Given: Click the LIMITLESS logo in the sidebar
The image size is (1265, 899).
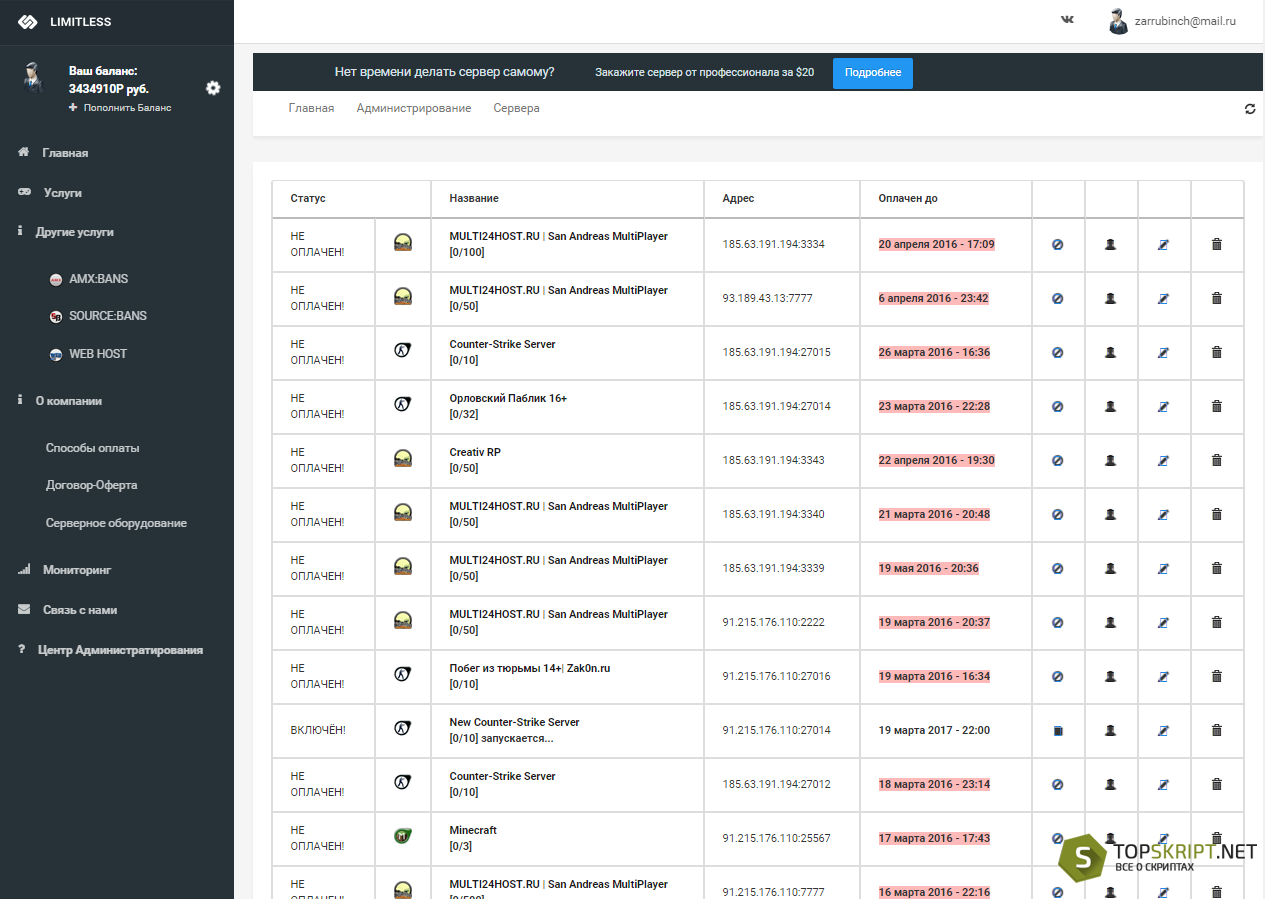Looking at the screenshot, I should click(x=66, y=22).
